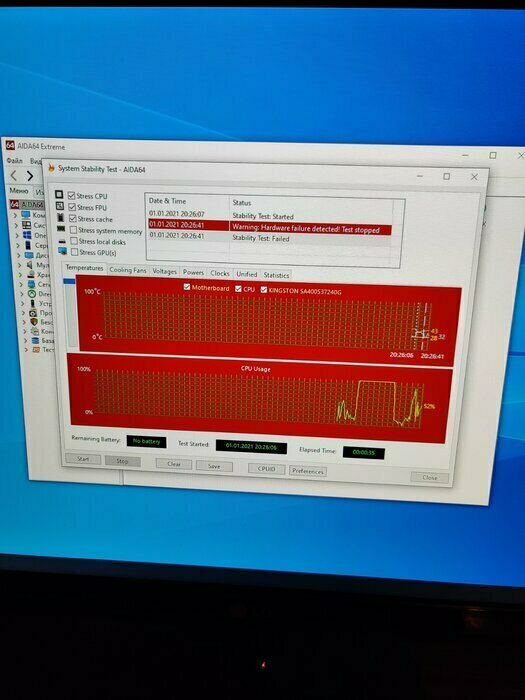This screenshot has height=700, width=525.
Task: Click the forward navigation arrow in AIDA64 toolbar
Action: pyautogui.click(x=30, y=176)
